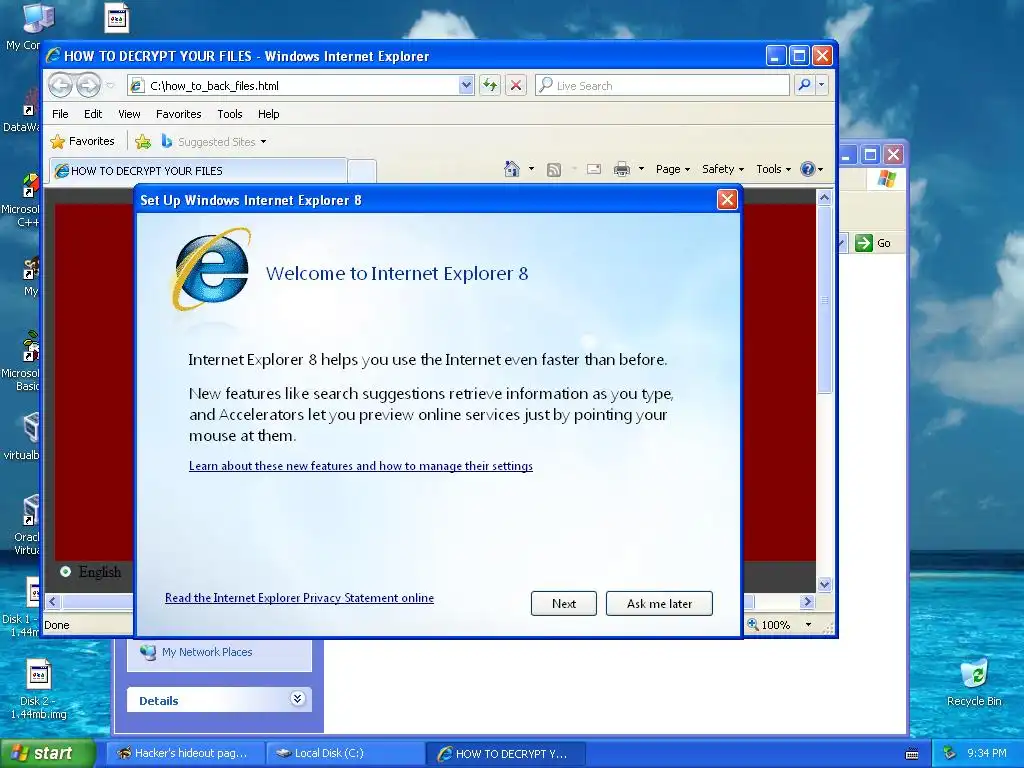
Task: Click the zoom magnifier icon in IE status bar
Action: pos(753,624)
